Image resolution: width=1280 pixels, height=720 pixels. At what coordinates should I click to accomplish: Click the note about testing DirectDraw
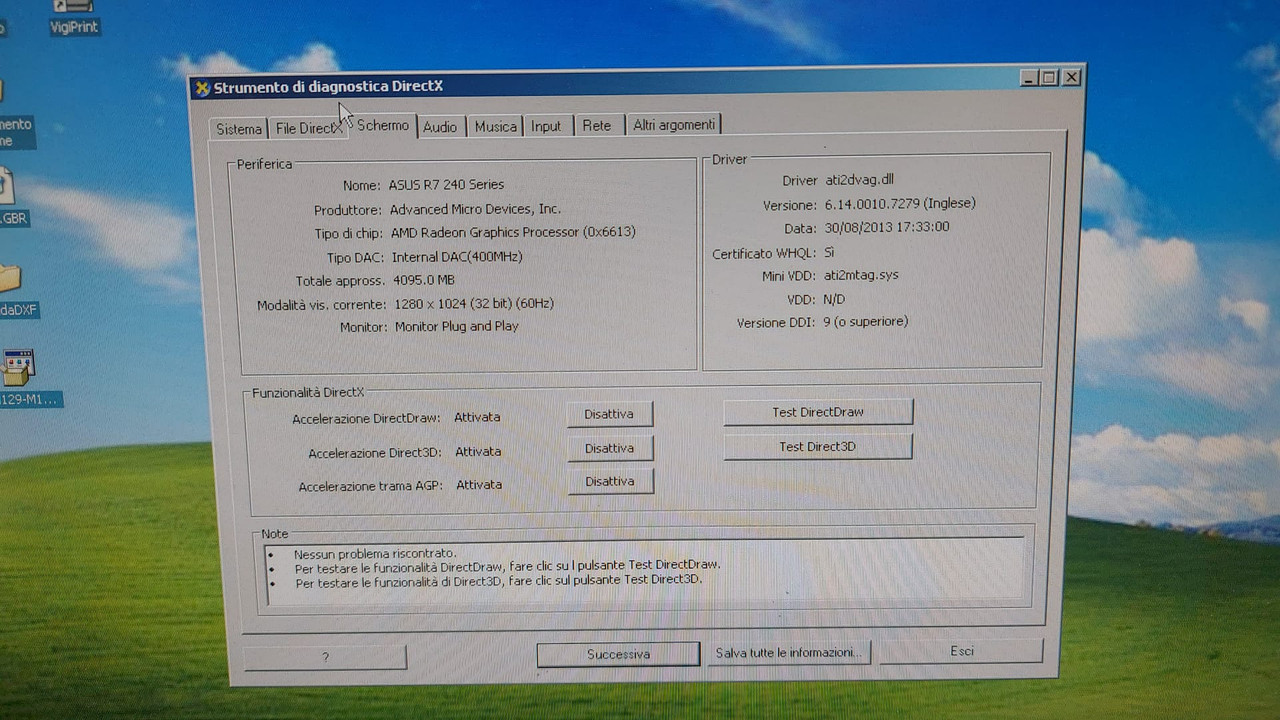507,565
